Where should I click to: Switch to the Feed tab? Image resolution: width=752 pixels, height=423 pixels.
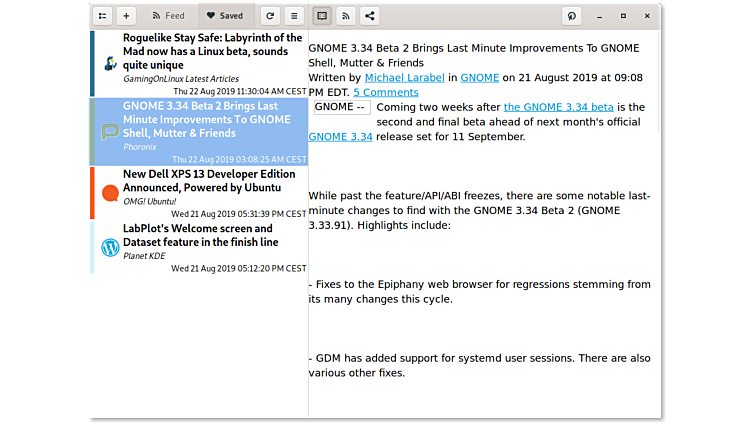167,16
